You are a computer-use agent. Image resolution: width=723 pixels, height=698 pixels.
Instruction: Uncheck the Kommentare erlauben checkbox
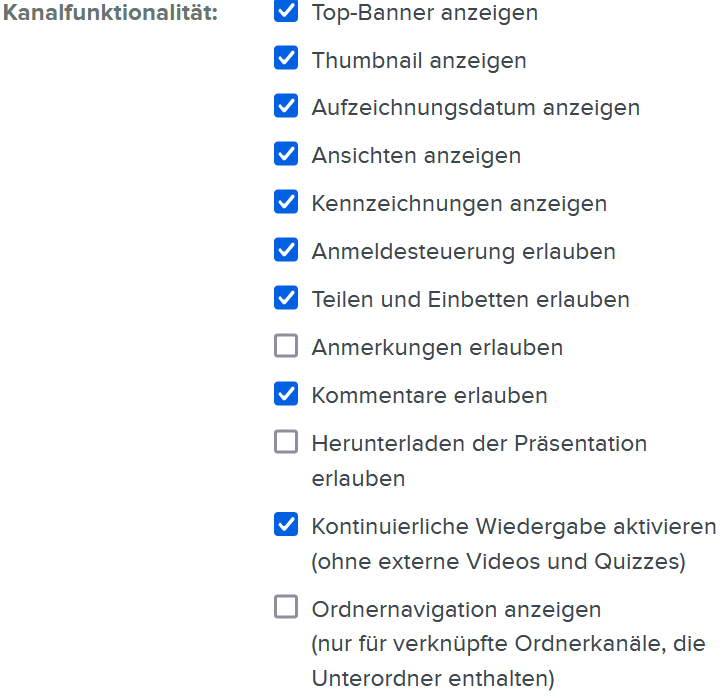[x=286, y=394]
